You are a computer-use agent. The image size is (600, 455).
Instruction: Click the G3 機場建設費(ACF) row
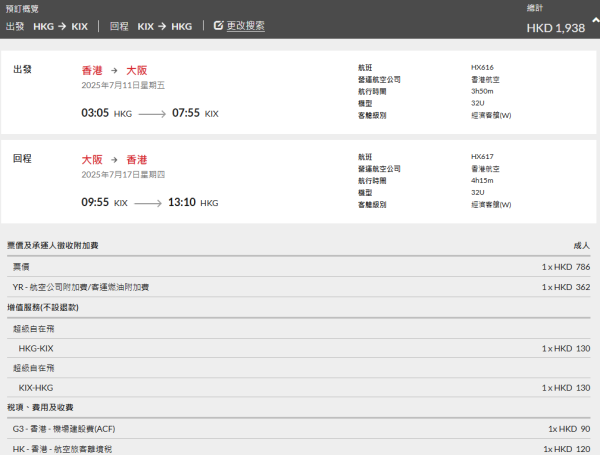pos(64,429)
